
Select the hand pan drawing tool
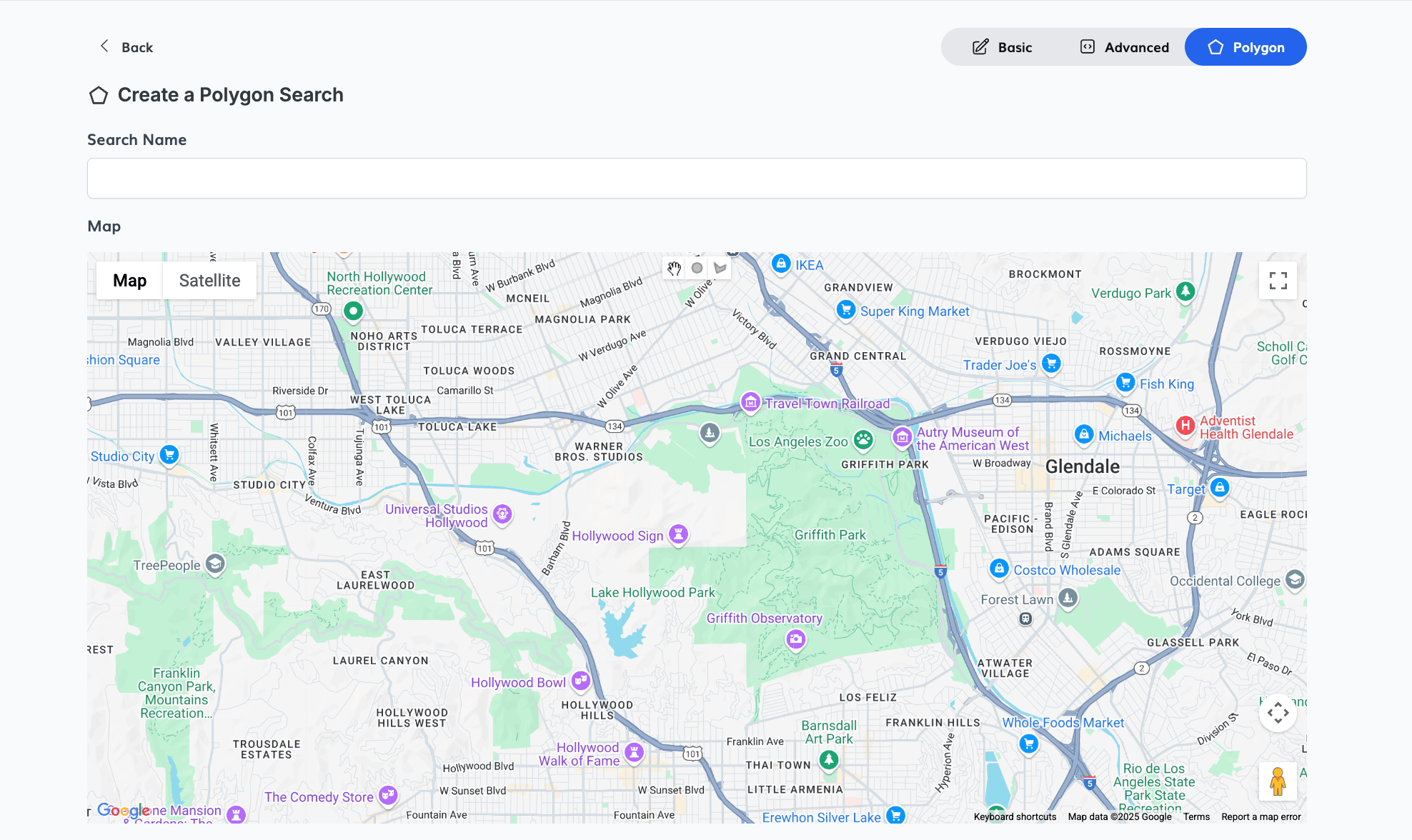[x=674, y=269]
